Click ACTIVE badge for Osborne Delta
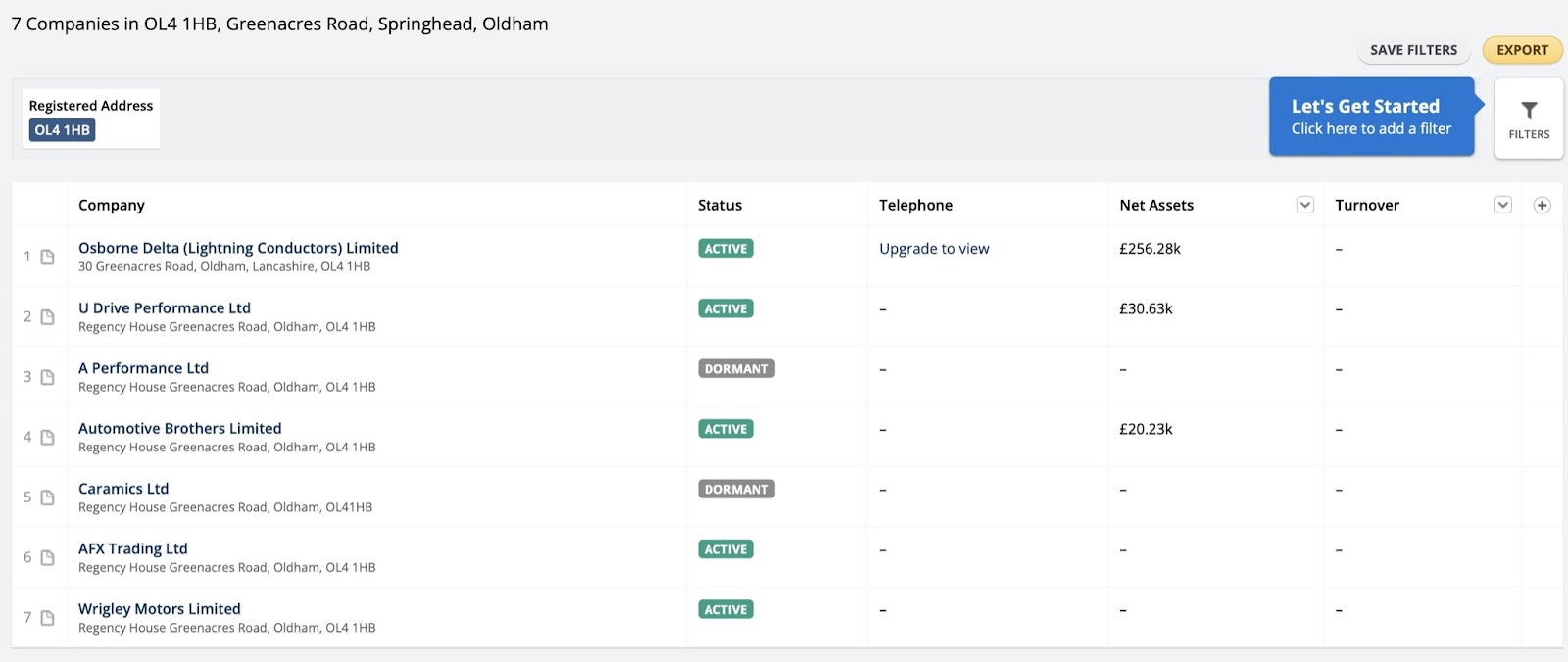This screenshot has height=662, width=1568. click(x=725, y=249)
